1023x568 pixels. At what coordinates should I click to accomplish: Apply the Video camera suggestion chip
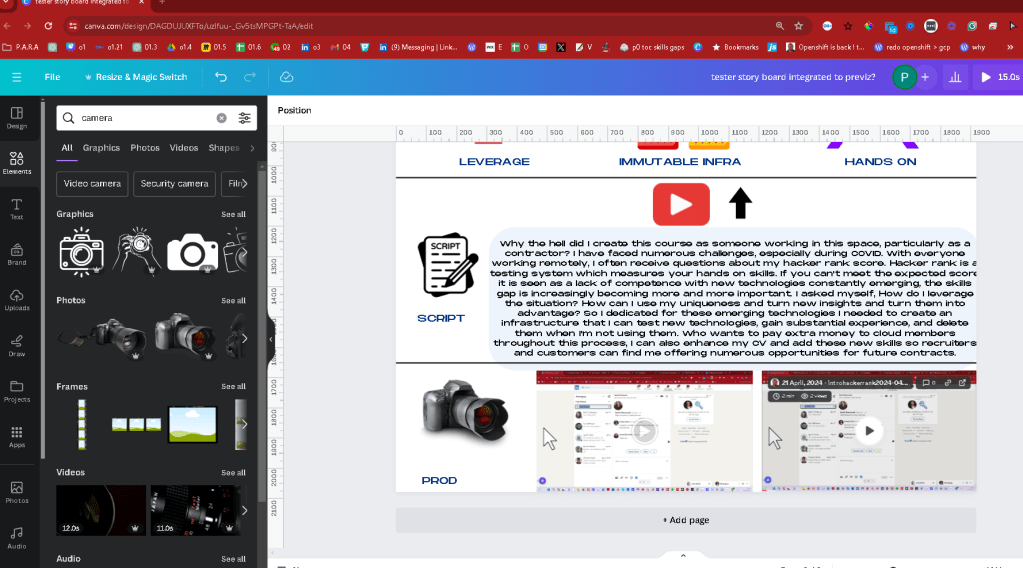pos(92,184)
